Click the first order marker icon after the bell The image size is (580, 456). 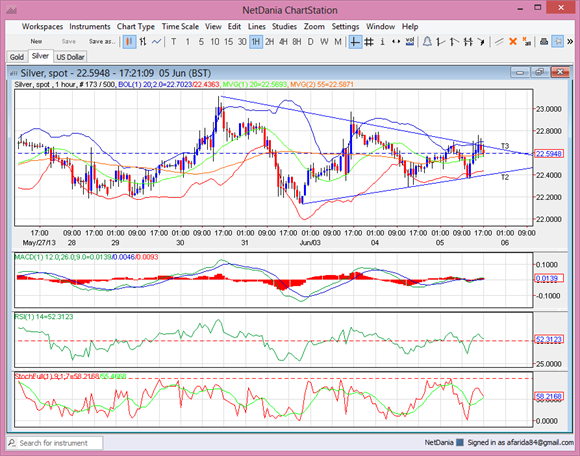(x=441, y=42)
